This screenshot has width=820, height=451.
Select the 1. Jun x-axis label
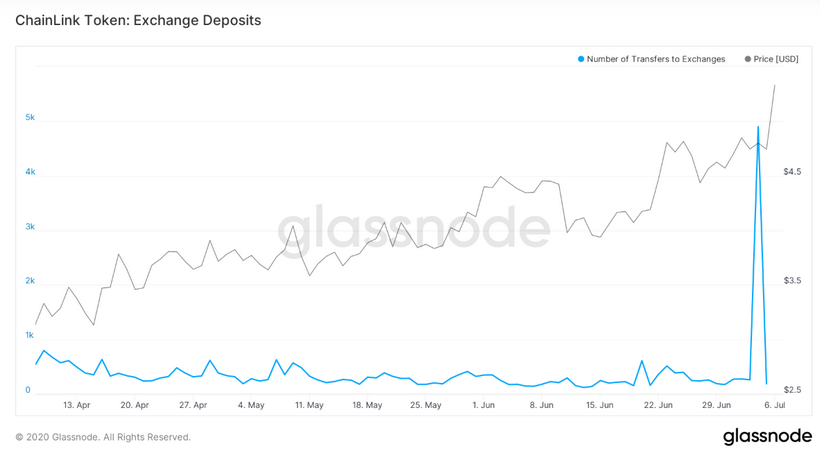(x=482, y=405)
